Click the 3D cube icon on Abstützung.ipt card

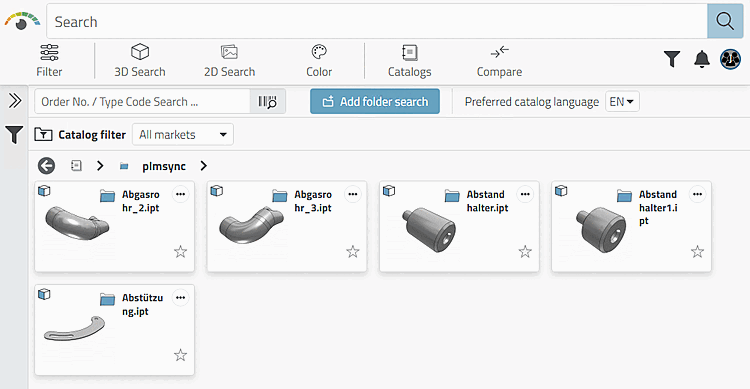[x=44, y=294]
